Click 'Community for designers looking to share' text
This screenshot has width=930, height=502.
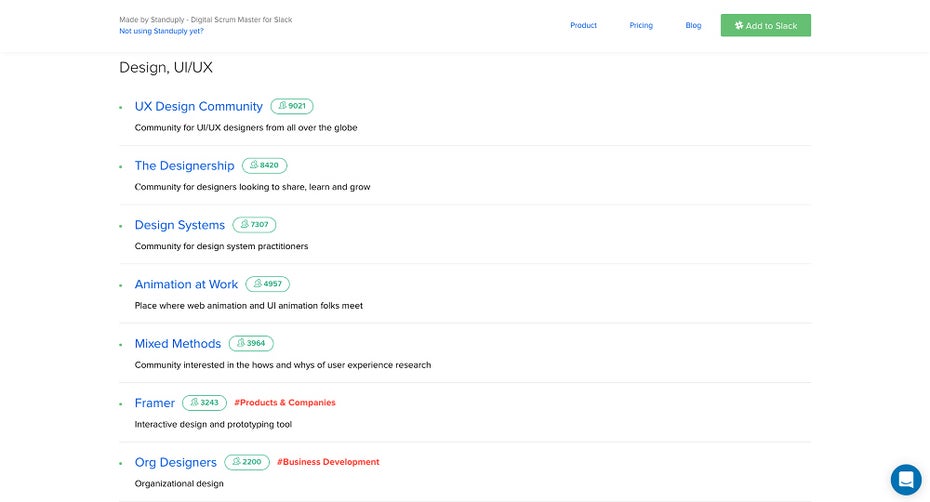(253, 187)
